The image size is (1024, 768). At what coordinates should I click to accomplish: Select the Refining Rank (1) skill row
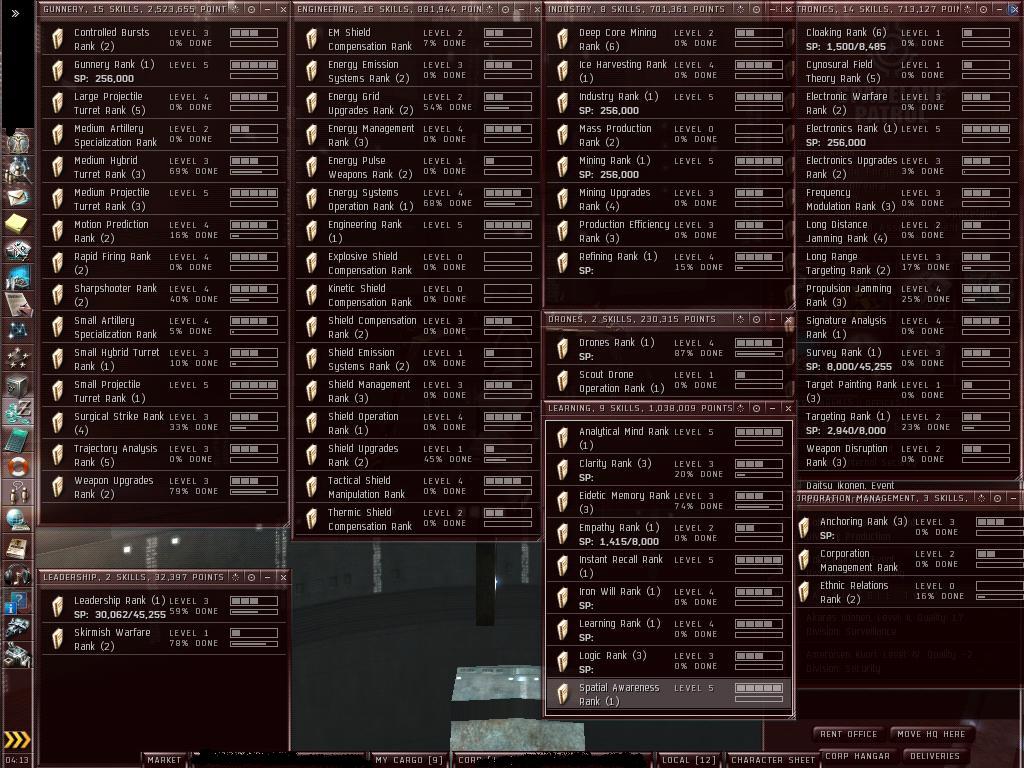pos(669,263)
